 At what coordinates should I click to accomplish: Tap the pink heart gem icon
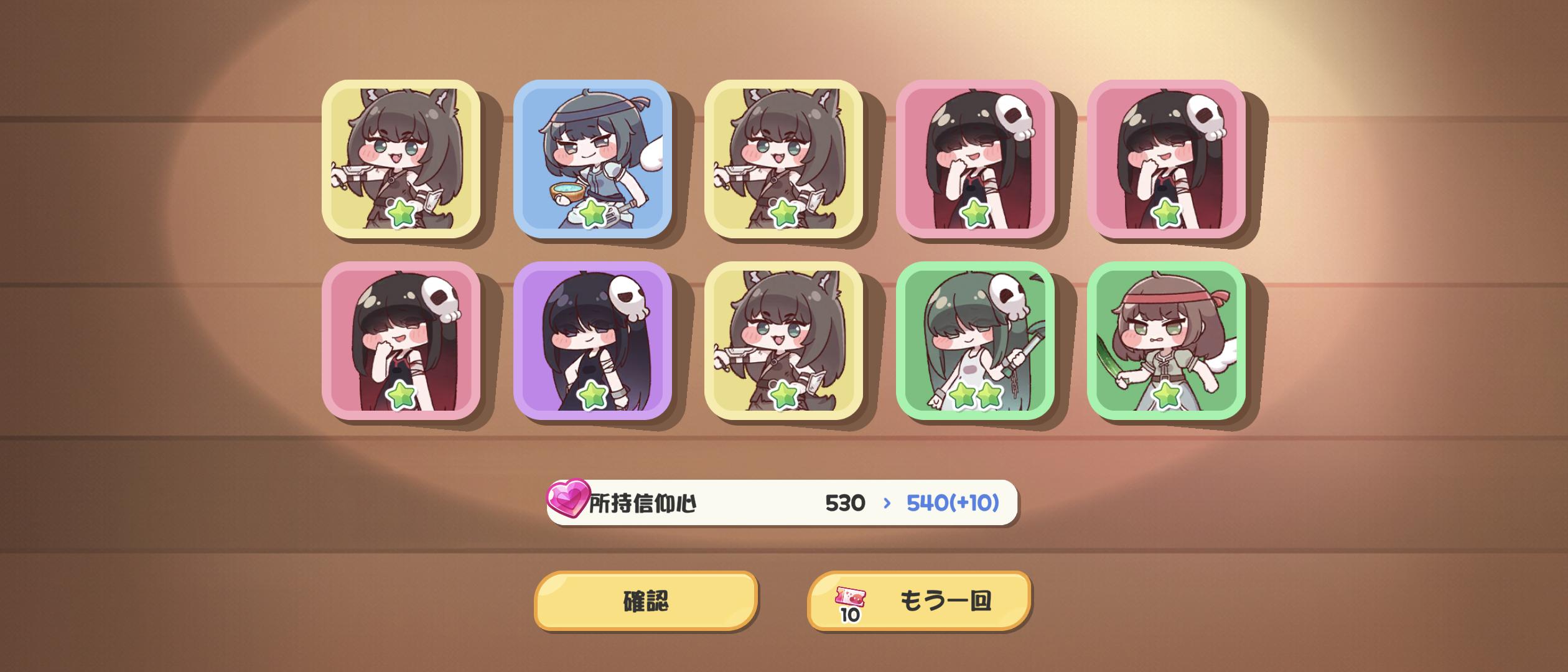point(567,498)
